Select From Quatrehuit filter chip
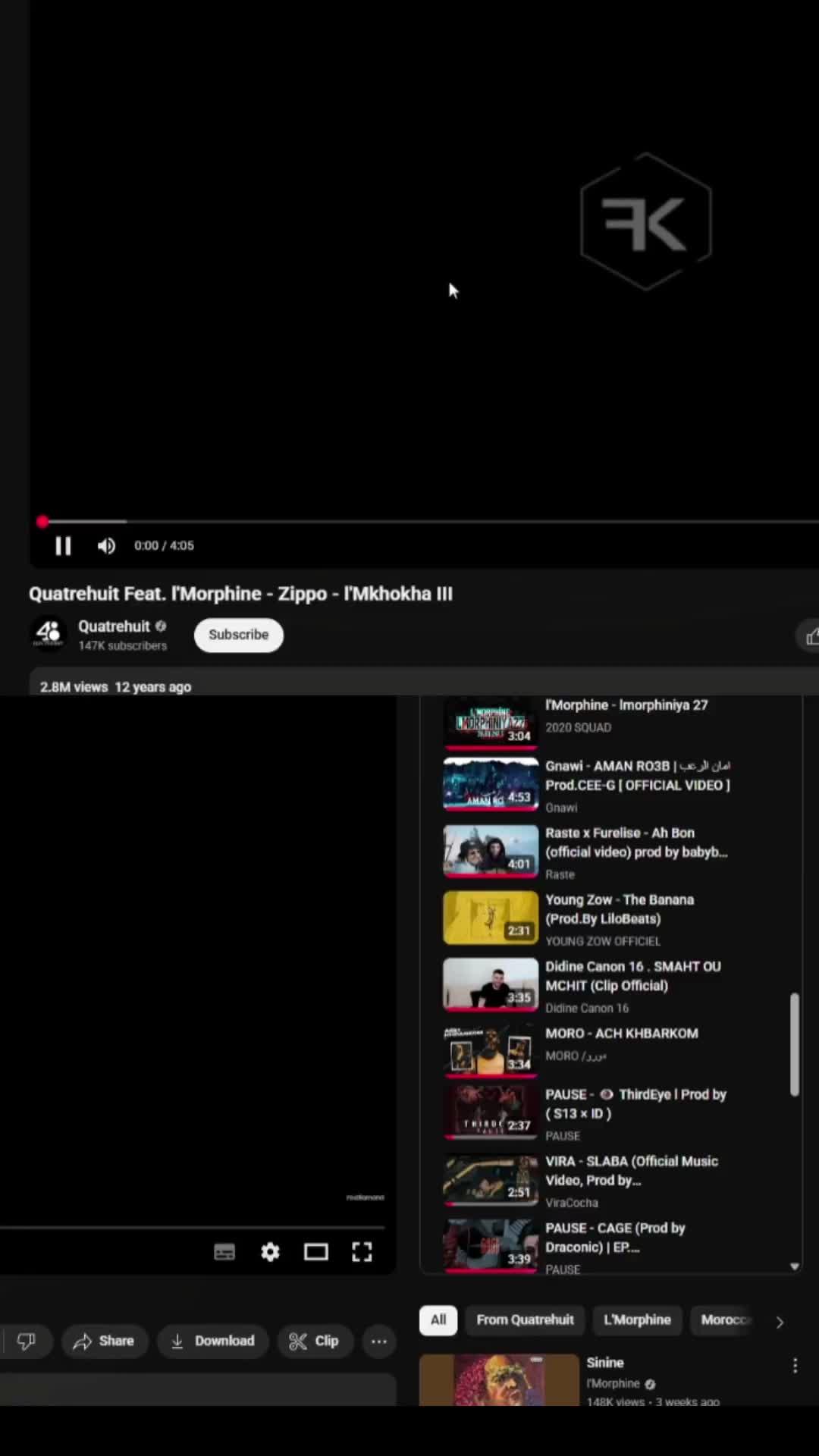 tap(525, 1320)
